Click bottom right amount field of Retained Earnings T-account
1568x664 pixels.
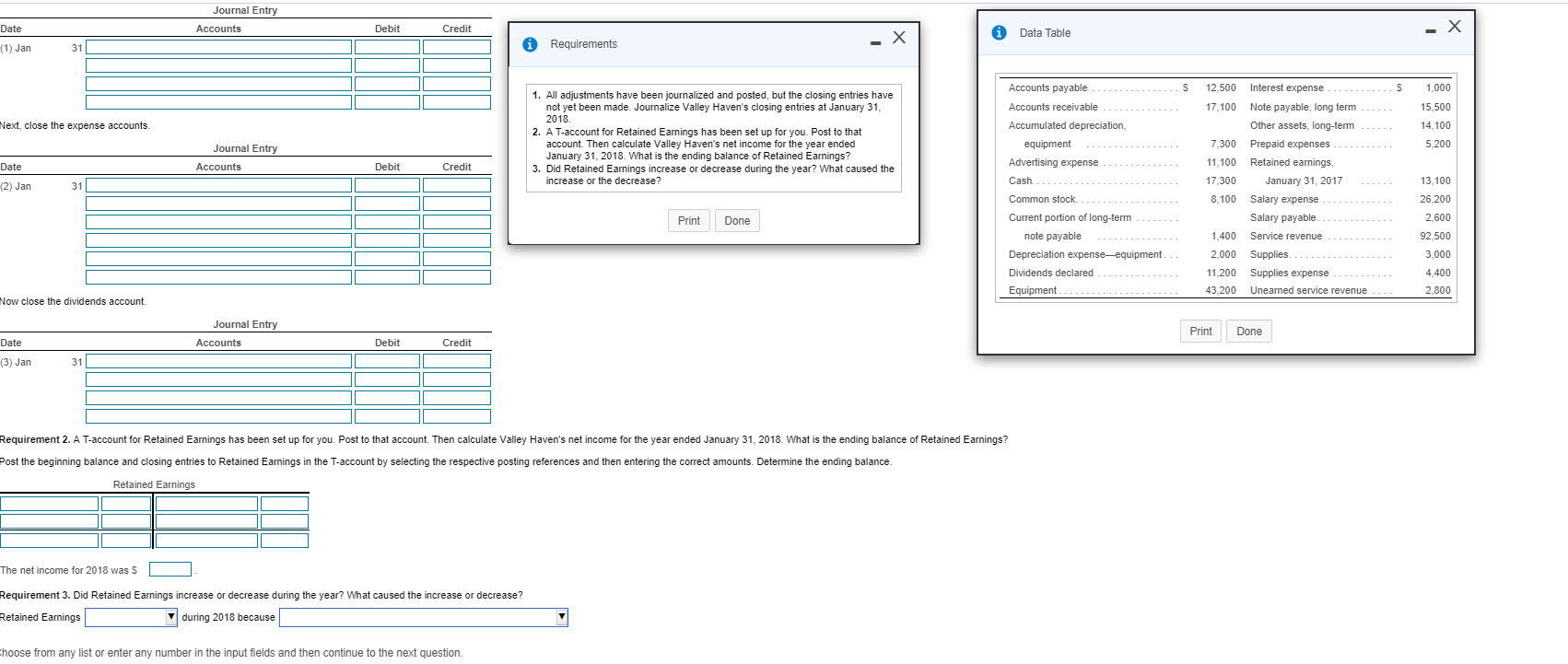tap(285, 541)
